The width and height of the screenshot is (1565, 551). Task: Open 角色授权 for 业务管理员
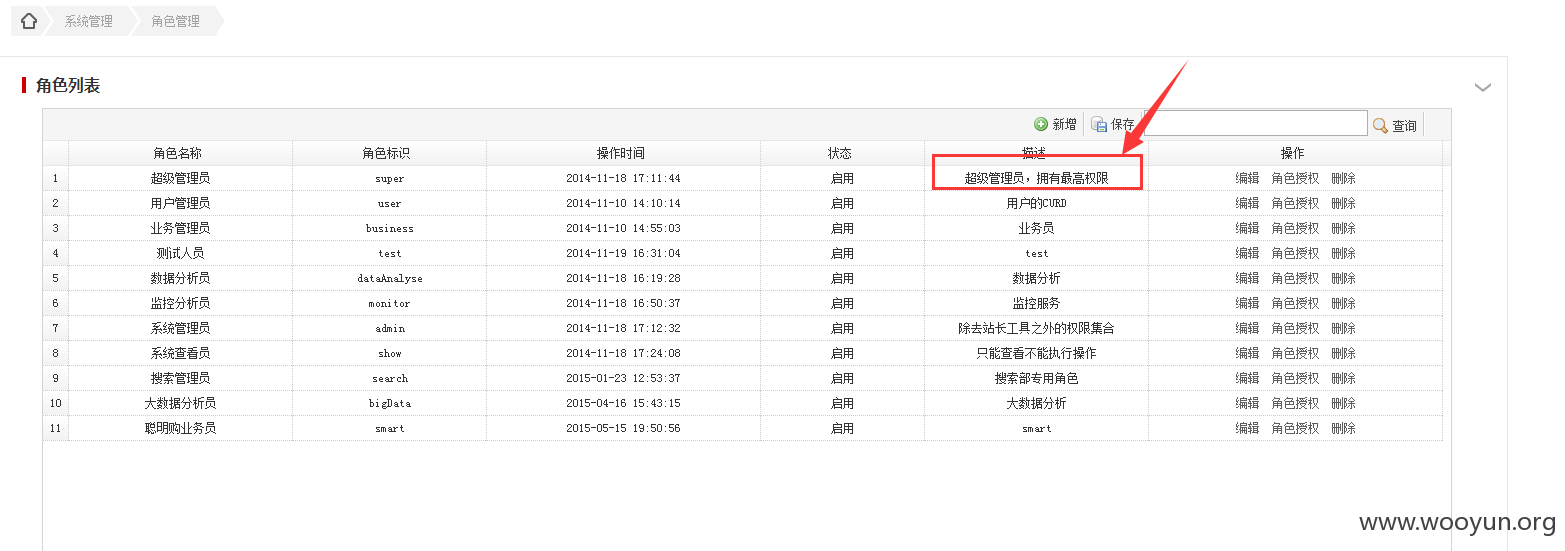tap(1295, 228)
